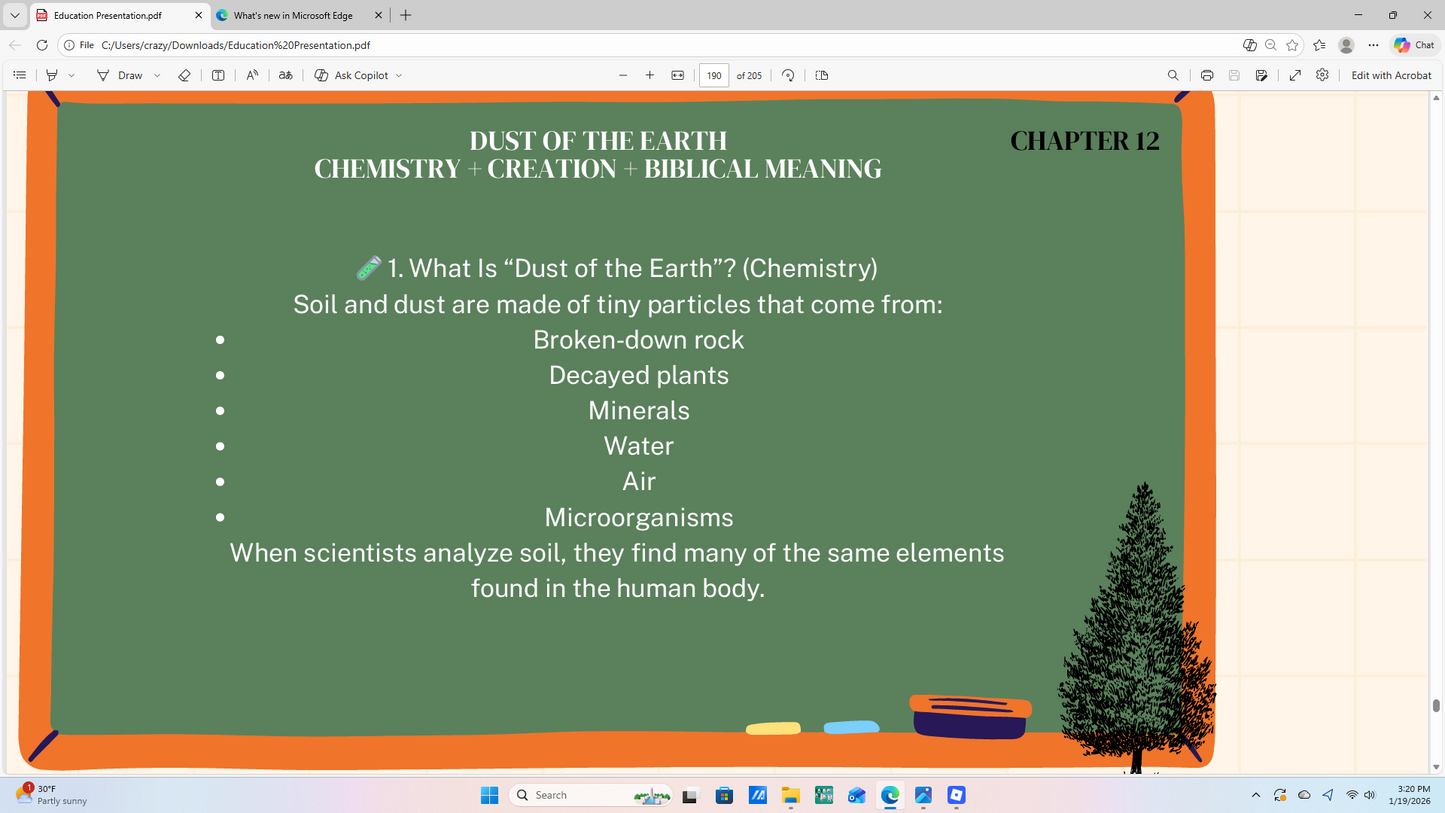Click the "Broken-down rock" bullet text
The image size is (1445, 813).
(638, 340)
